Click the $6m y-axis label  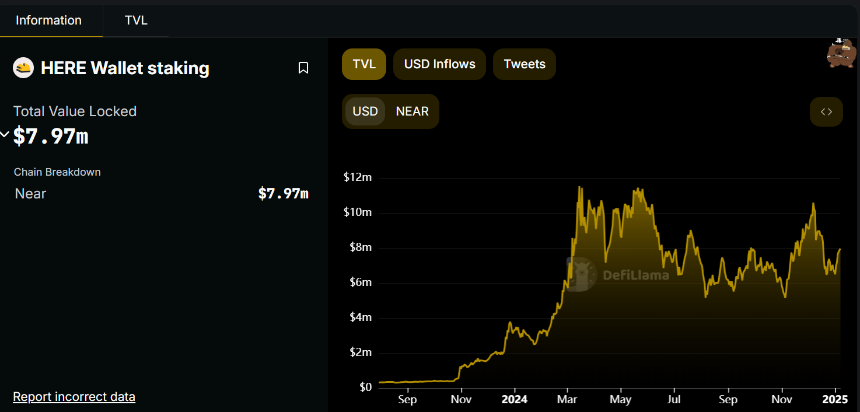point(360,283)
